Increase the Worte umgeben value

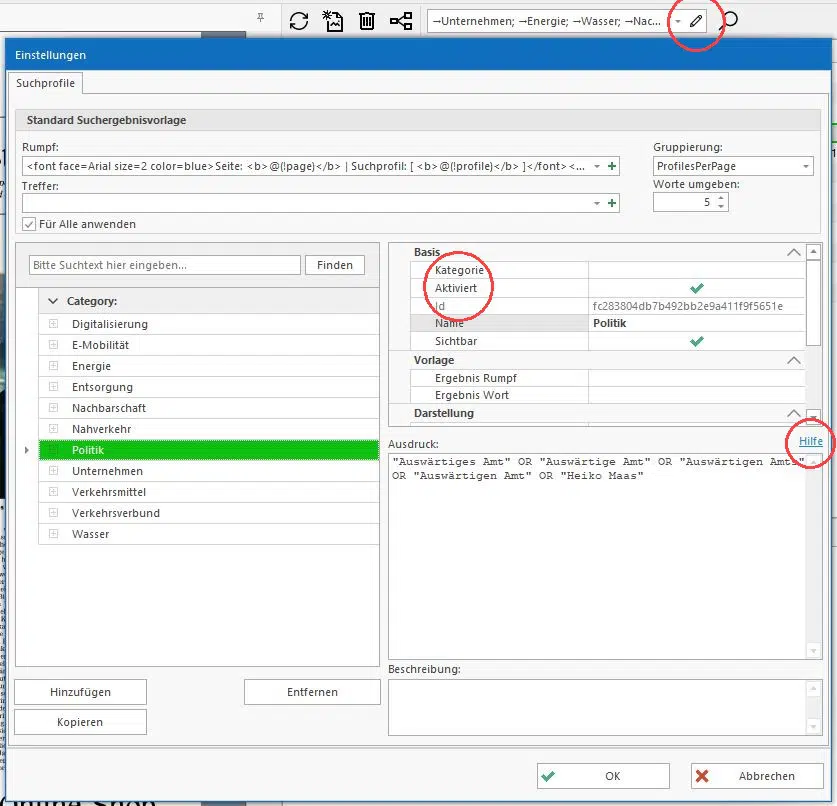coord(721,198)
